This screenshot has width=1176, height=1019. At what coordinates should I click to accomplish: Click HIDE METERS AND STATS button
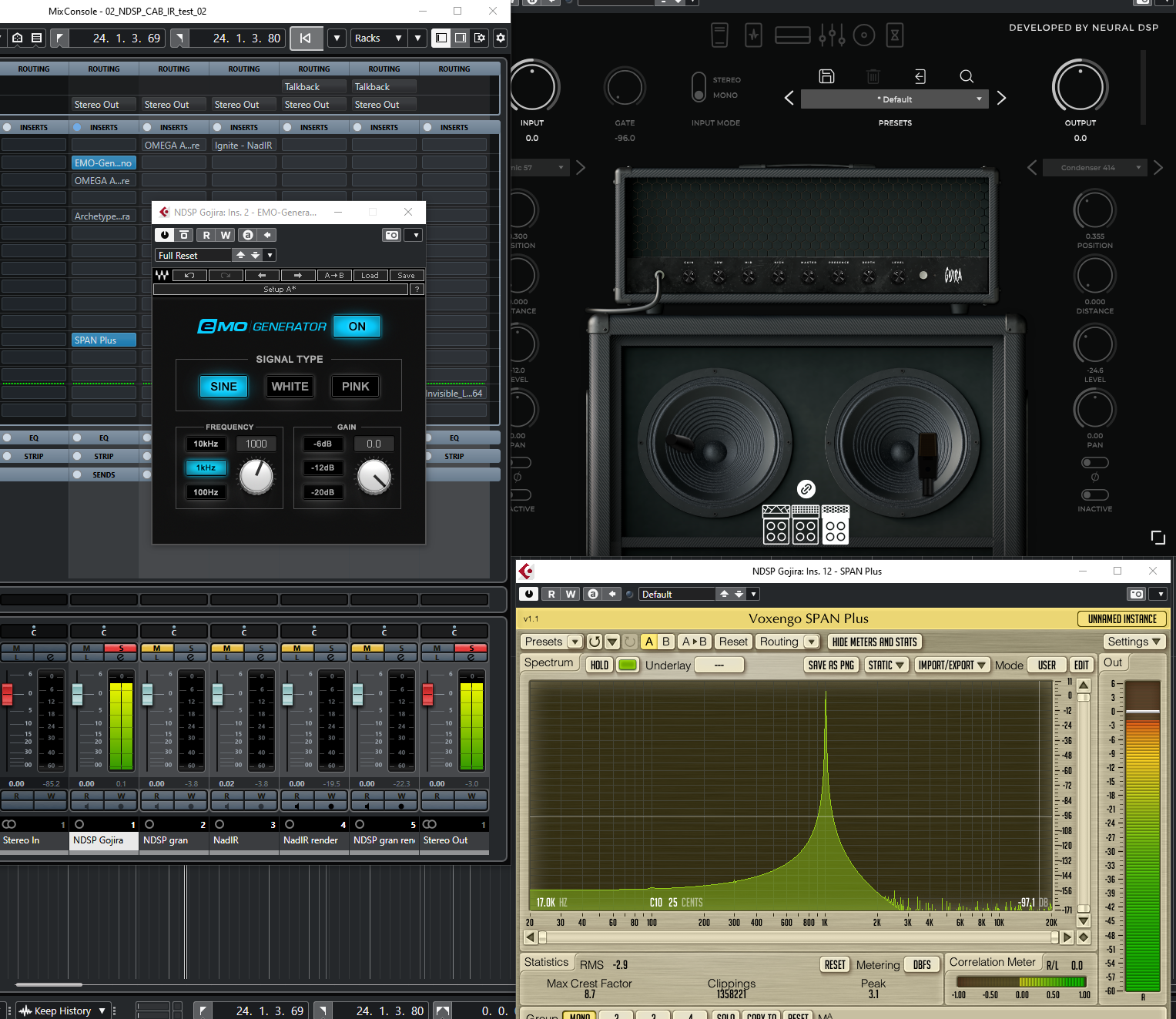(875, 642)
